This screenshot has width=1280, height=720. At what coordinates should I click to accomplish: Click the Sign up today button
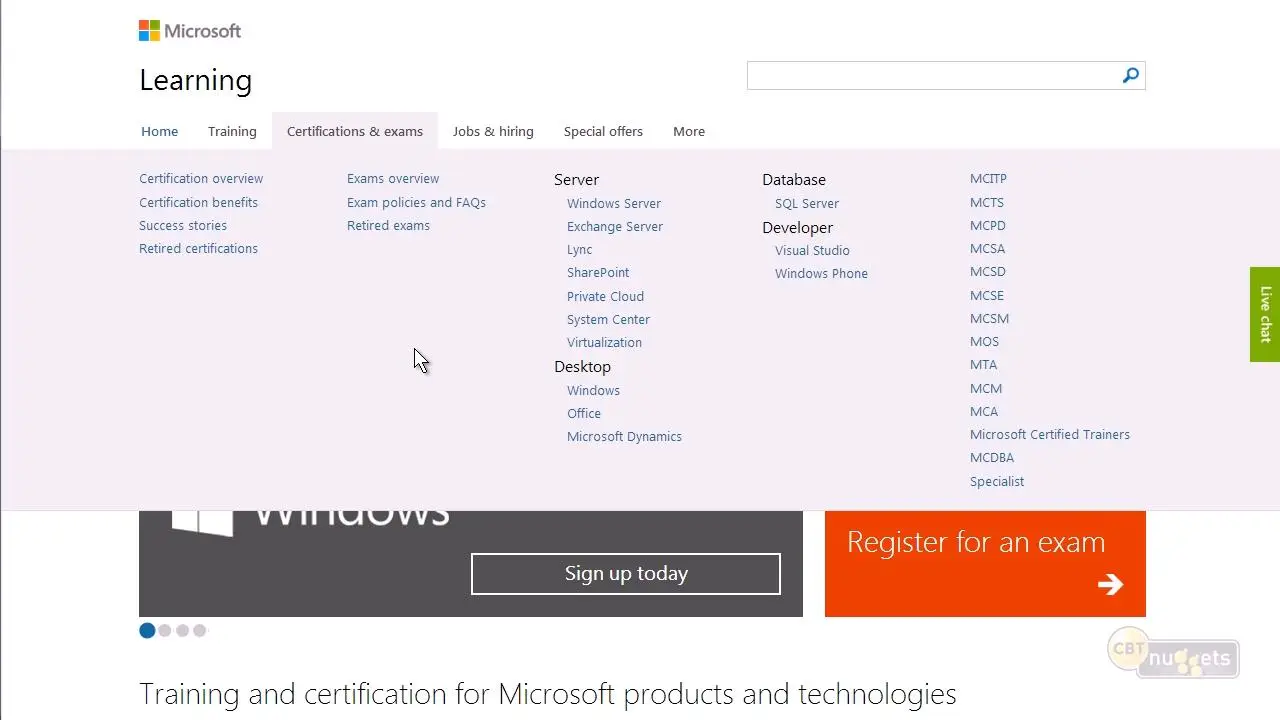(626, 574)
